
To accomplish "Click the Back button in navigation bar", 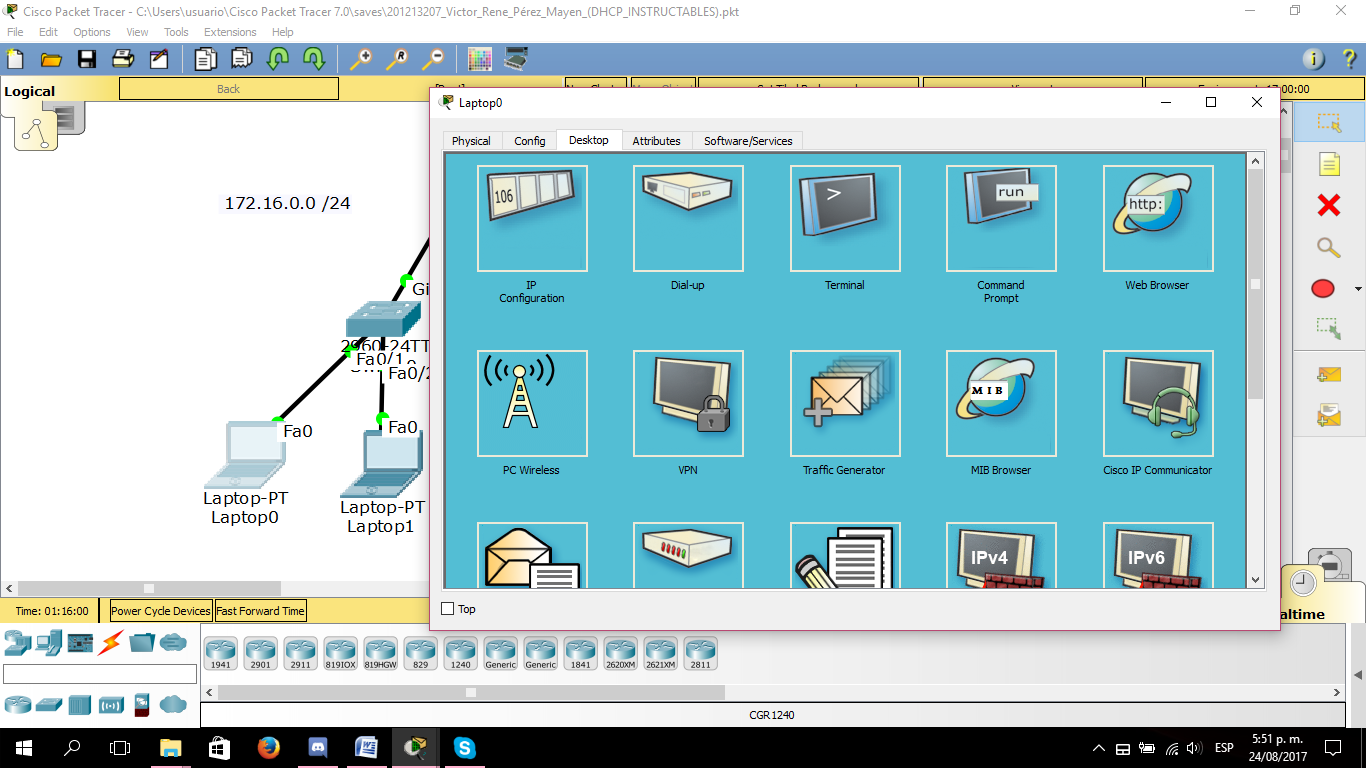I will (x=229, y=89).
